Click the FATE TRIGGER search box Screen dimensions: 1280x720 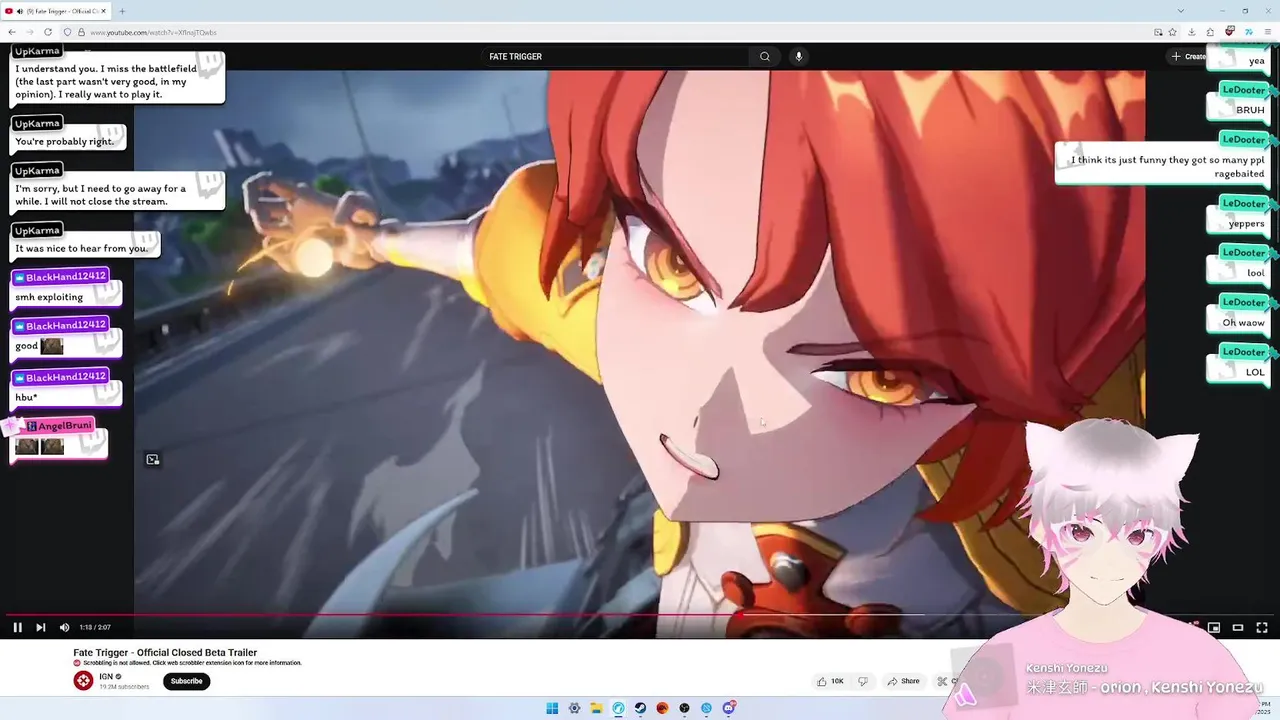615,57
